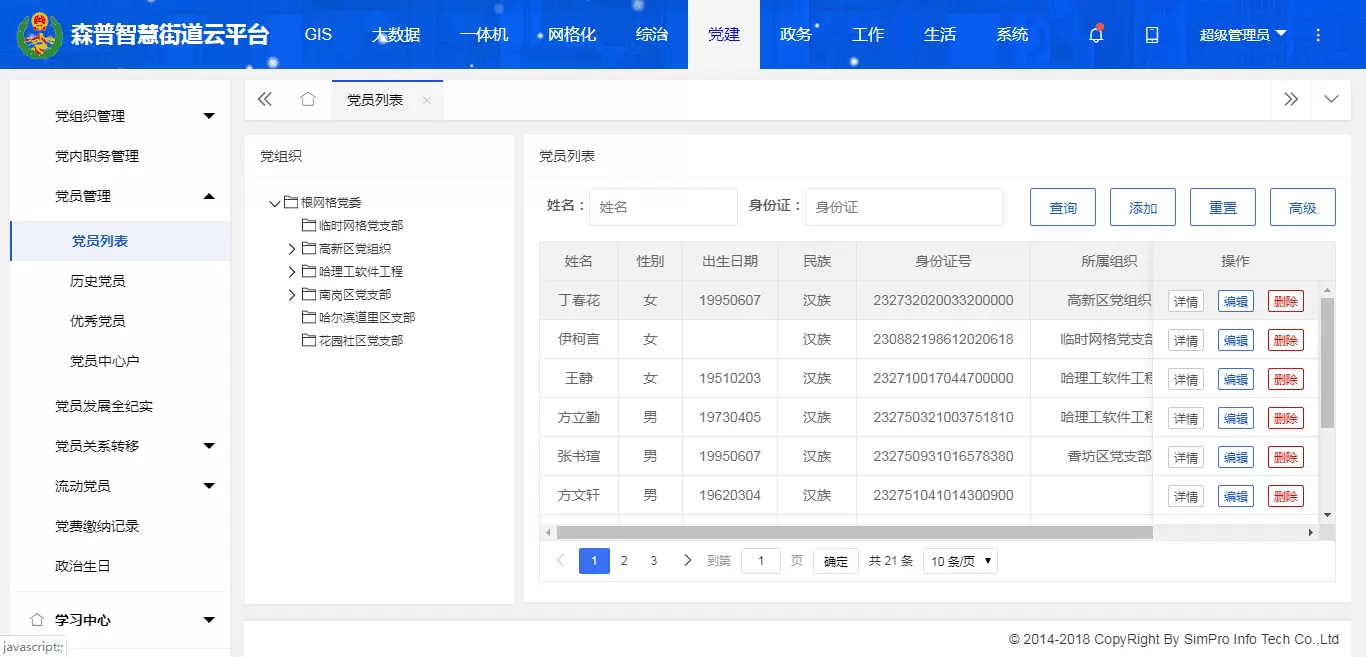This screenshot has height=657, width=1366.
Task: Click folder icon of 哈尔滨道里区支部
Action: tap(309, 317)
